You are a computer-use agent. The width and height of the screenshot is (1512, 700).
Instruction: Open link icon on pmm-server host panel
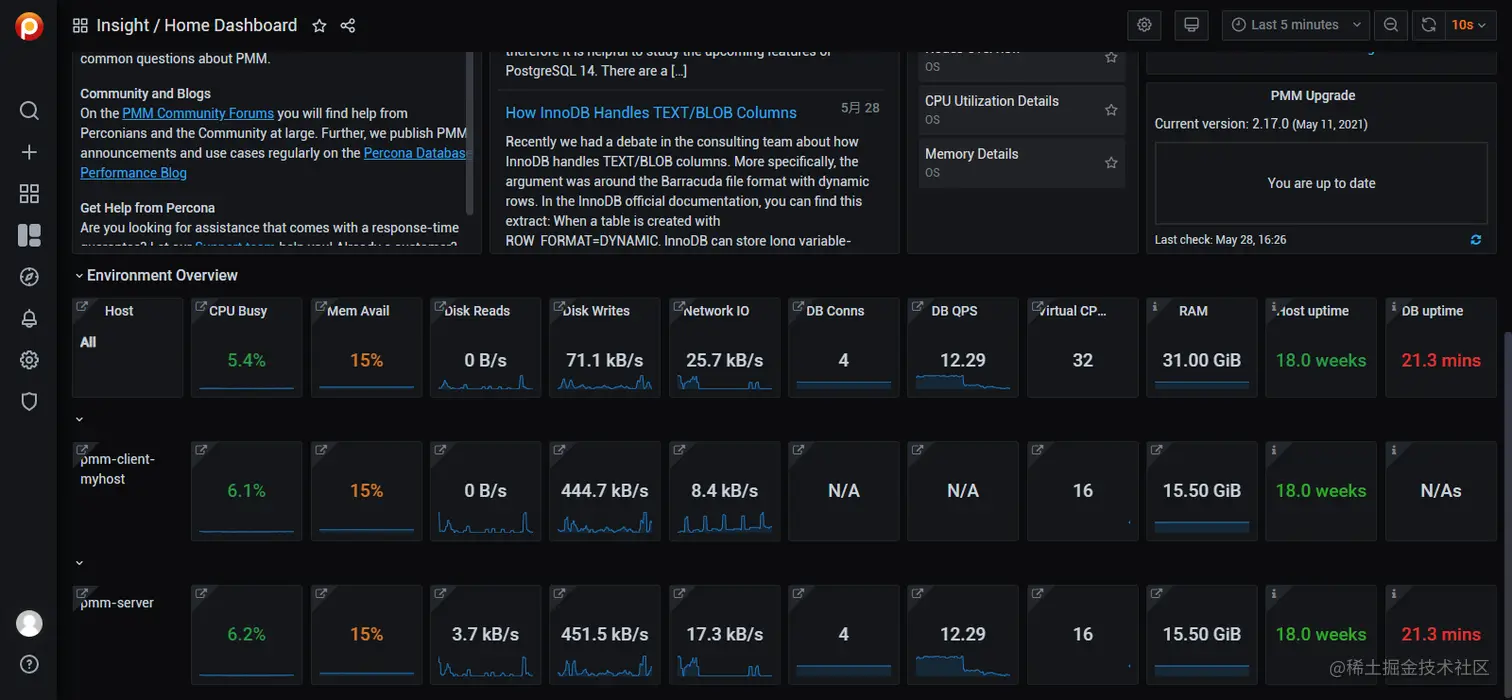coord(82,594)
